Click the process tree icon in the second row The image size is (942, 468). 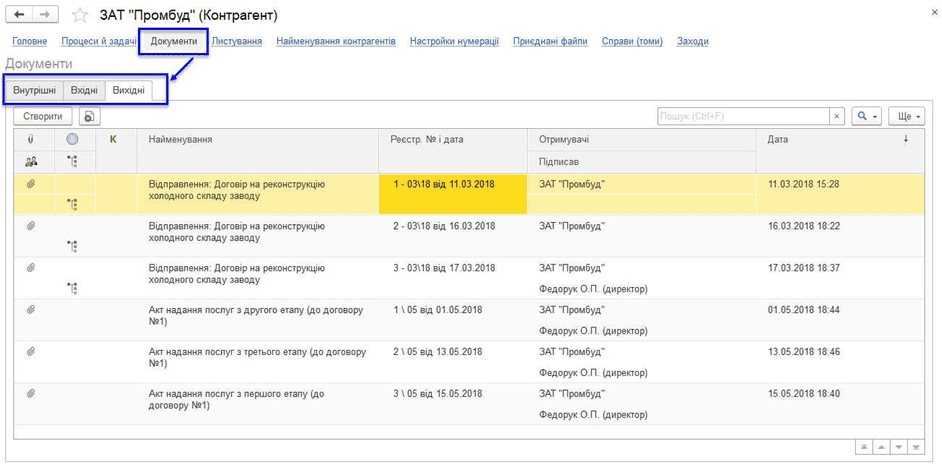pyautogui.click(x=72, y=246)
